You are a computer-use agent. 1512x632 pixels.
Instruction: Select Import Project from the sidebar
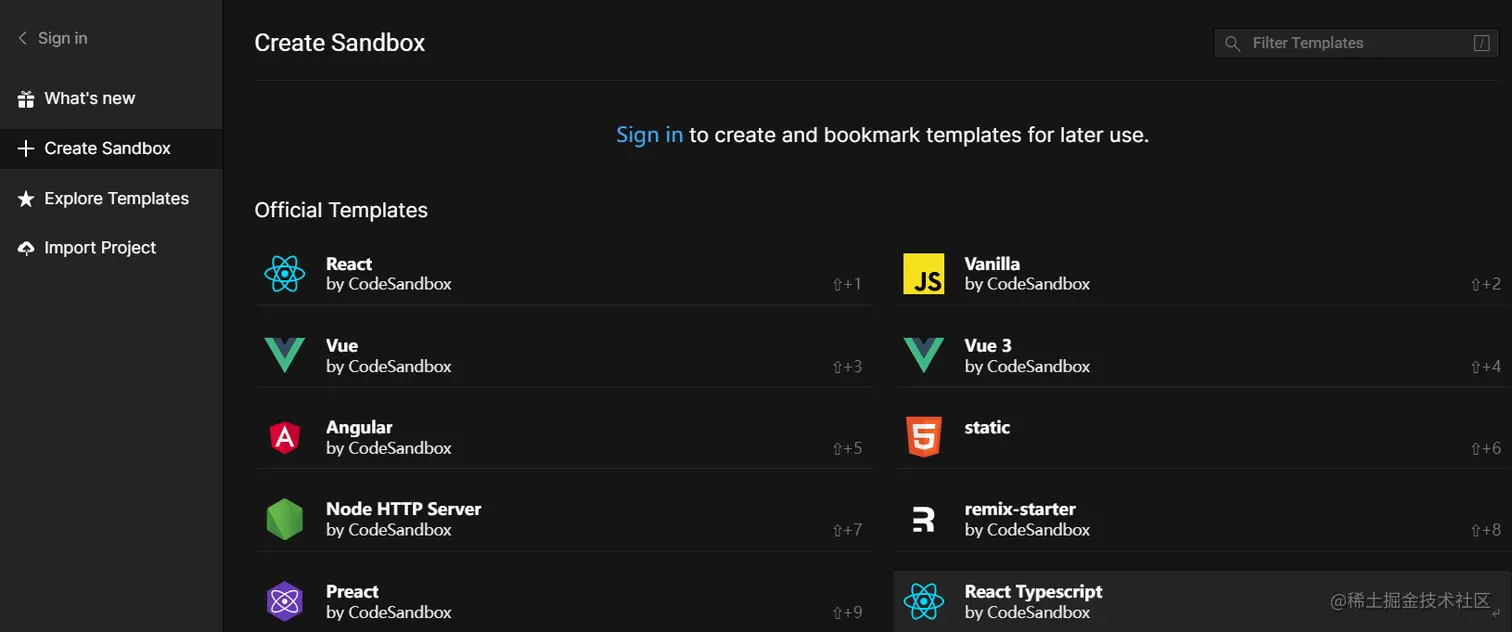click(100, 248)
